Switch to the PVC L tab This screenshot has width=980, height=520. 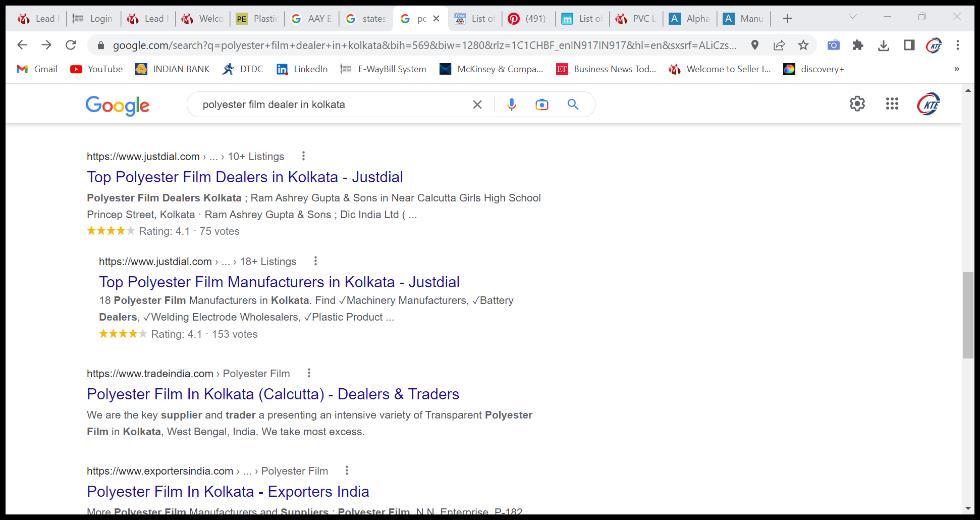tap(636, 19)
